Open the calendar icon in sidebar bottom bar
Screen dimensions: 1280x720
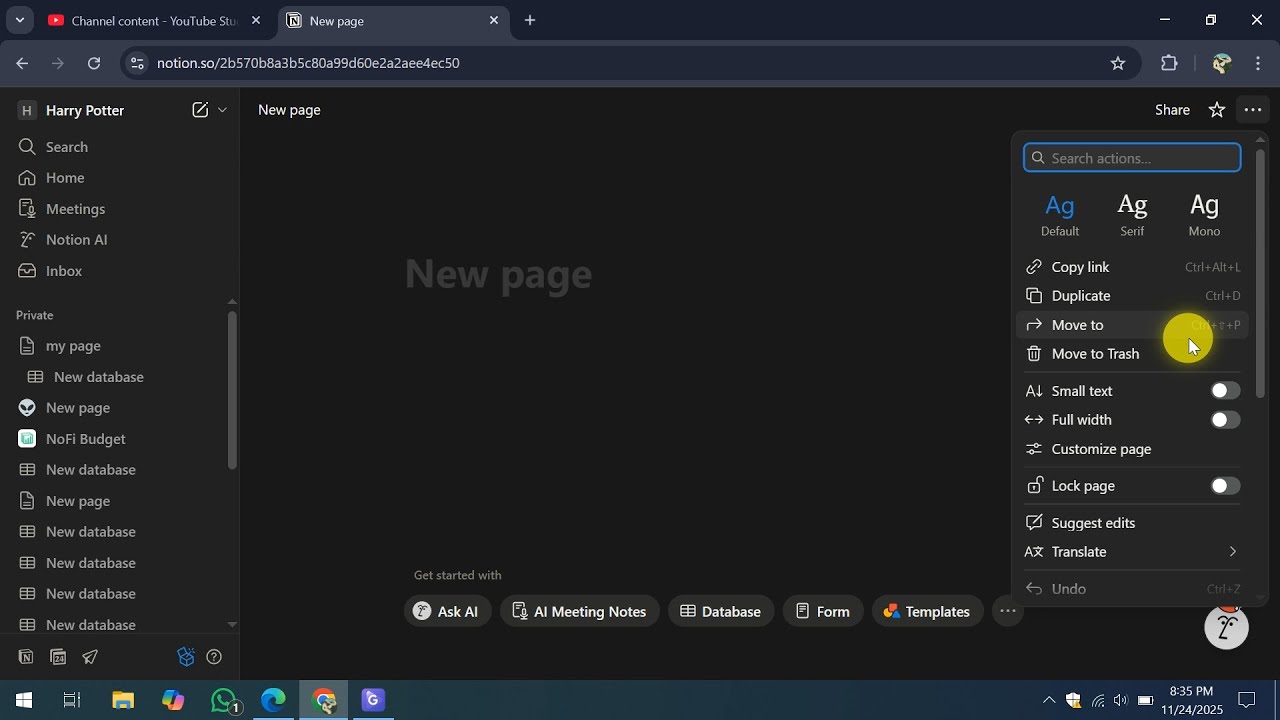[x=58, y=657]
